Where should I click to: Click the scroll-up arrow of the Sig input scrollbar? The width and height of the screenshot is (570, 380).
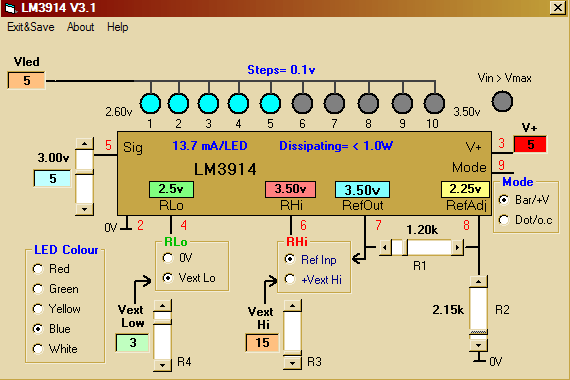click(x=84, y=144)
